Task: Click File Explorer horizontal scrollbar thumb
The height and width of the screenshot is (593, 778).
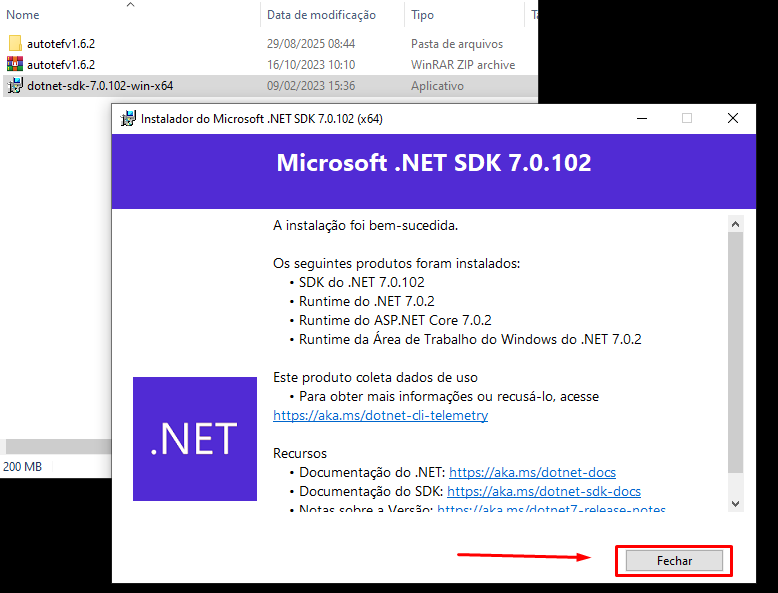Action: coord(59,446)
